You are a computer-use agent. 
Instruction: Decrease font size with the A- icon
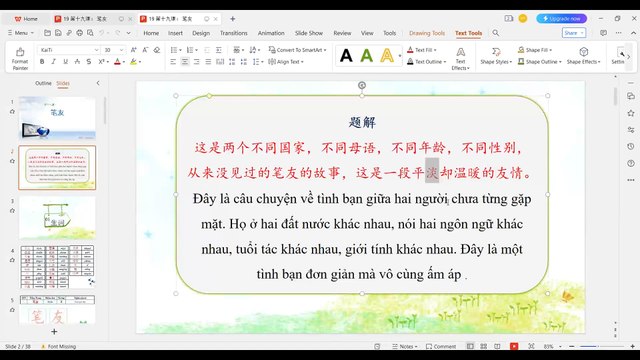tap(145, 50)
